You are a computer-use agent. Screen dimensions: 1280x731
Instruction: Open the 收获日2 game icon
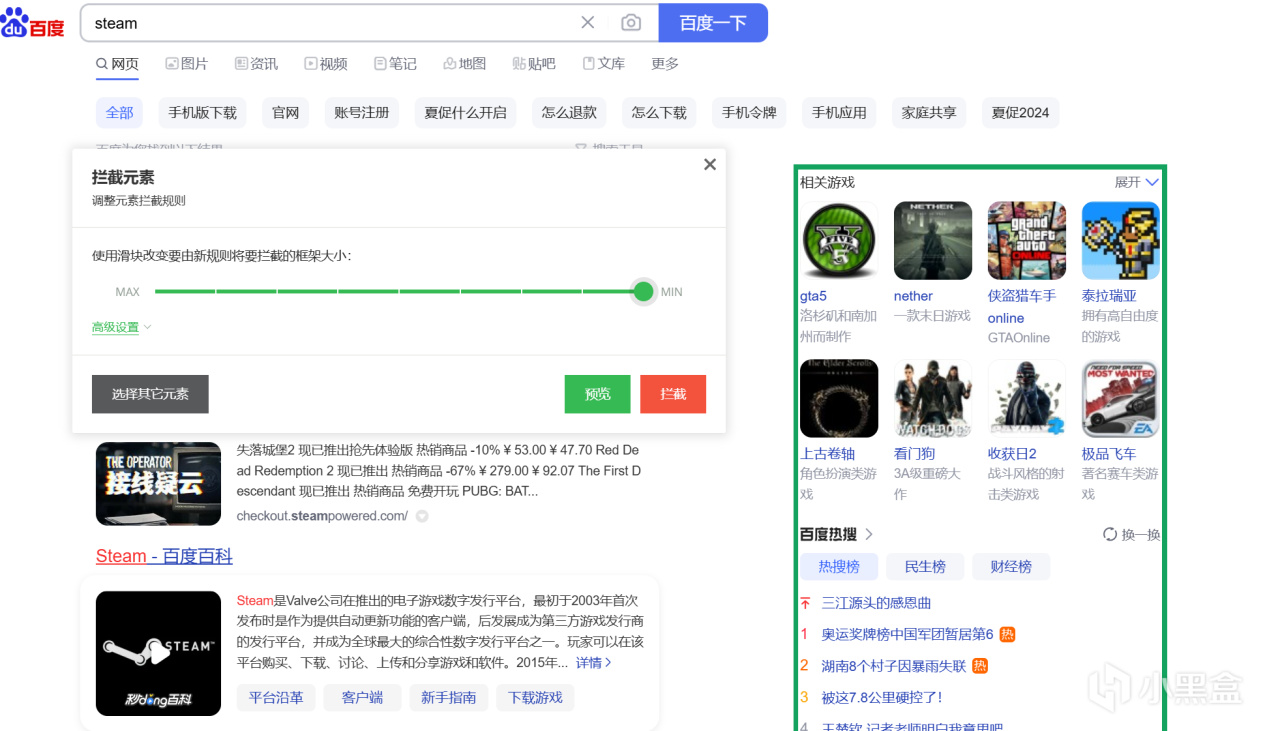point(1027,399)
